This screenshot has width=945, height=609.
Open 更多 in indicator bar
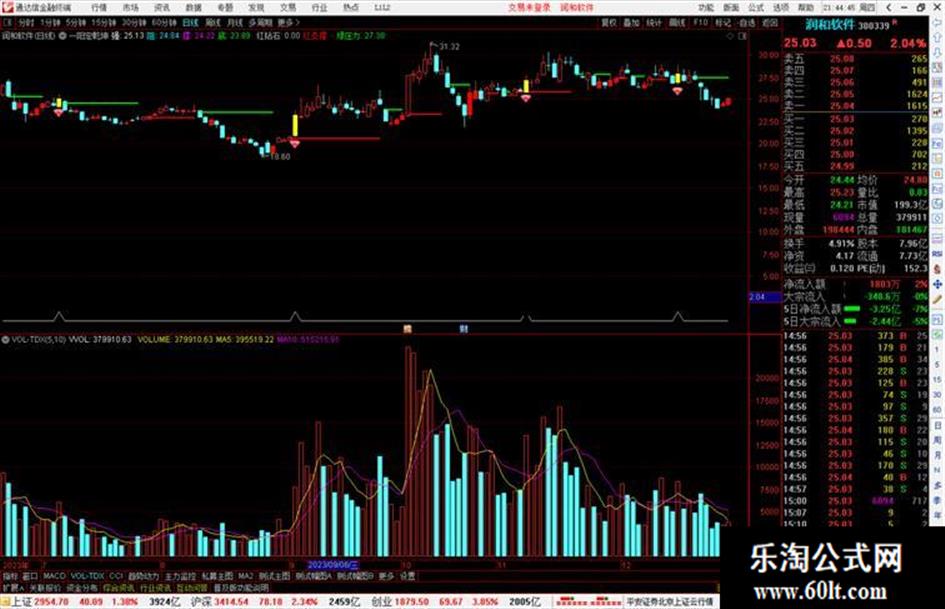click(x=386, y=576)
